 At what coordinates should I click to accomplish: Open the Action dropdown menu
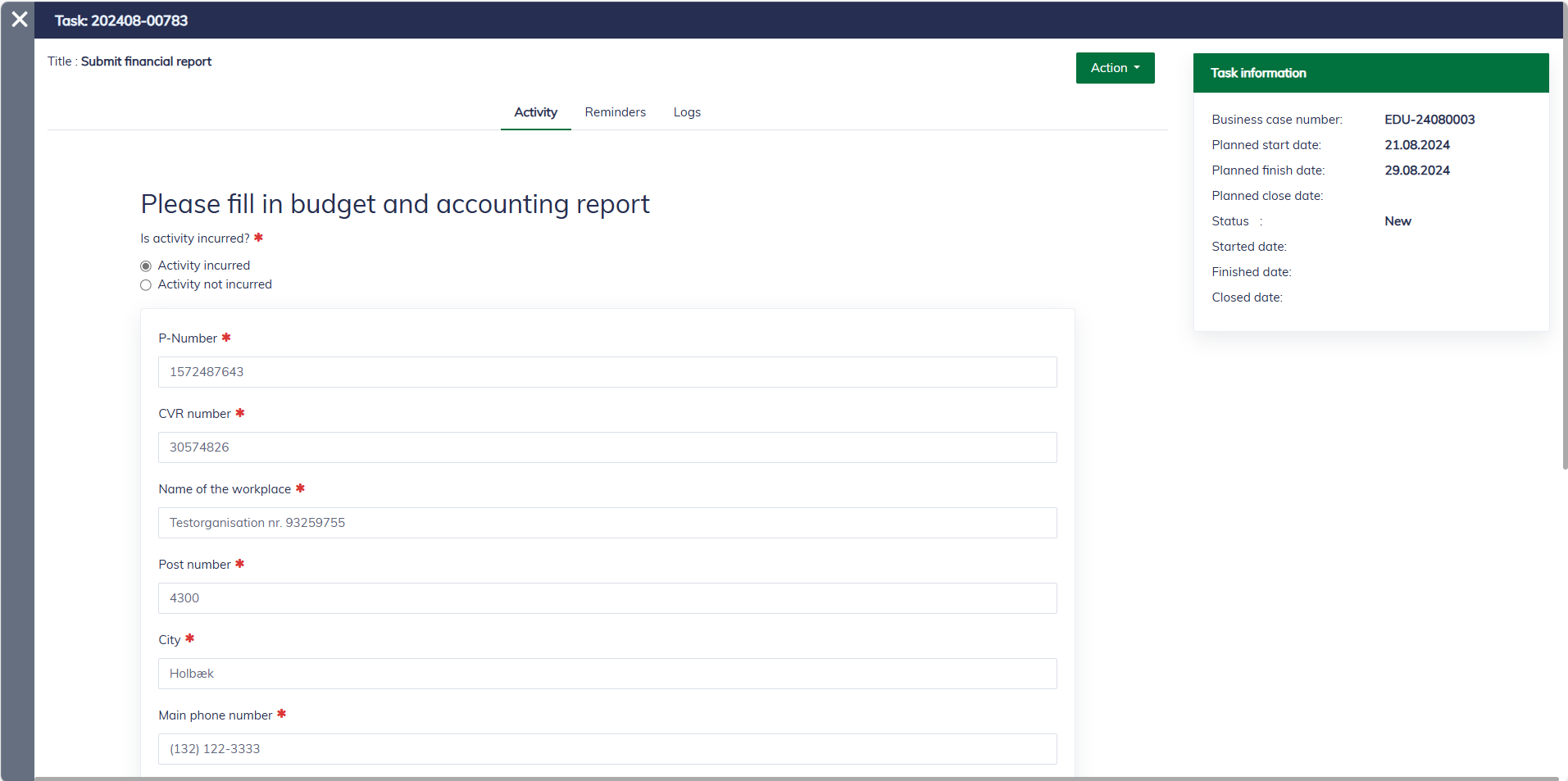(1115, 68)
